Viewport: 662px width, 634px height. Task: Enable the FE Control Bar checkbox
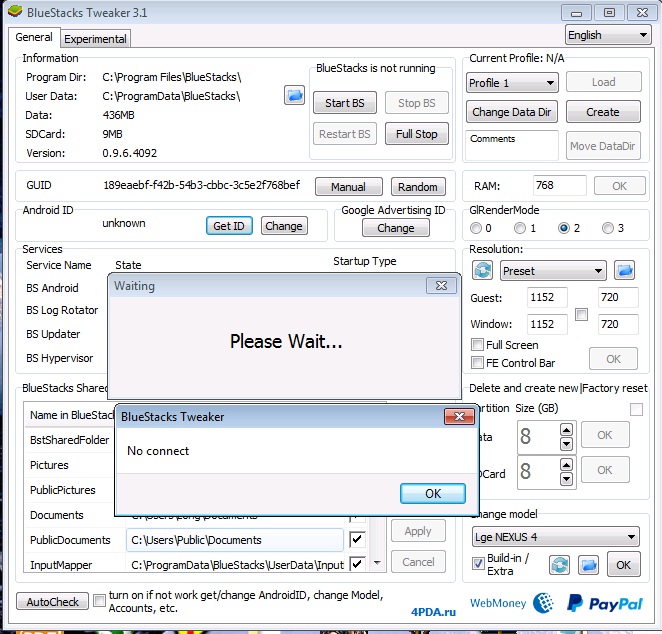[x=478, y=362]
